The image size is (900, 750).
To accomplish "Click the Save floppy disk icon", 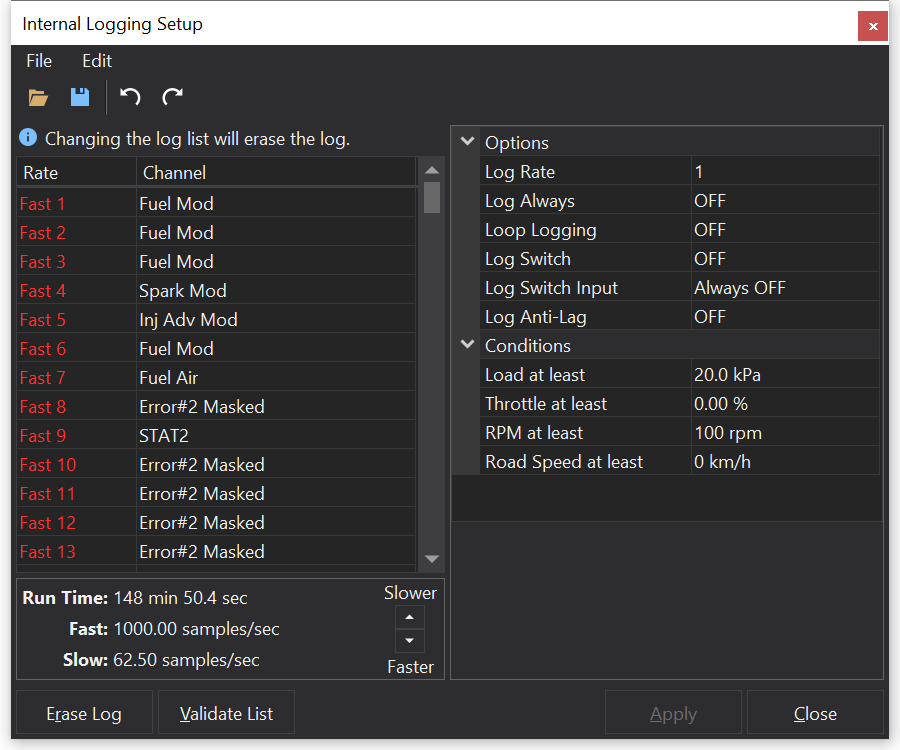I will [80, 97].
